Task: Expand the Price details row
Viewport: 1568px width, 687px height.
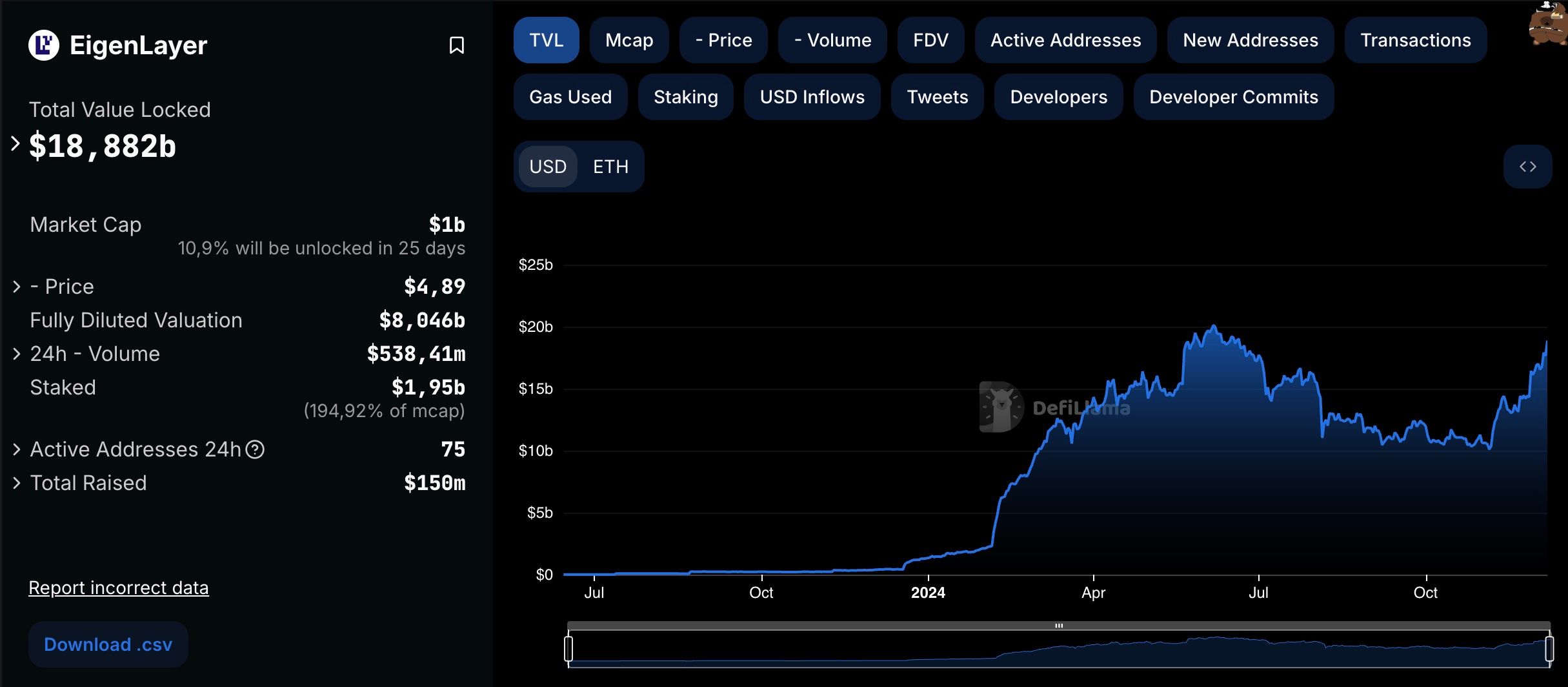Action: click(17, 287)
